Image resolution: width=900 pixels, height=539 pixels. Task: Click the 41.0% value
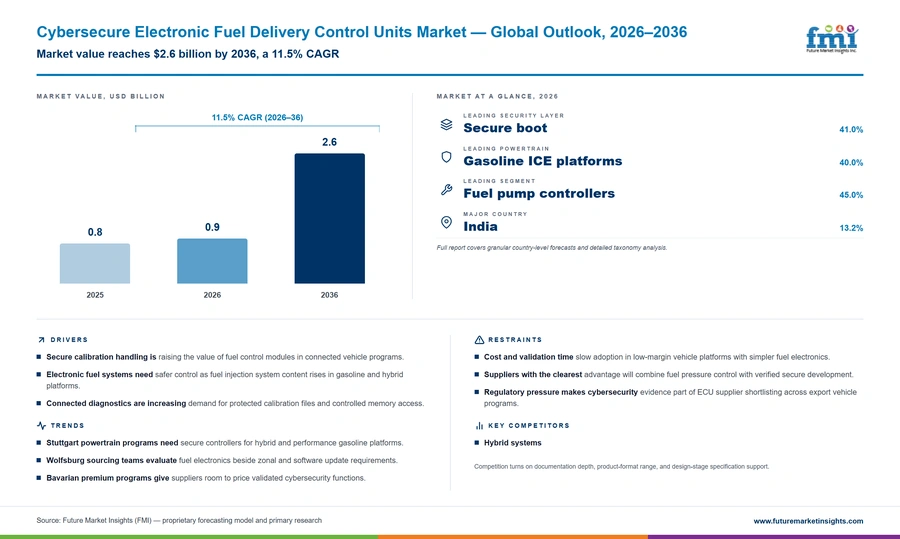click(851, 130)
